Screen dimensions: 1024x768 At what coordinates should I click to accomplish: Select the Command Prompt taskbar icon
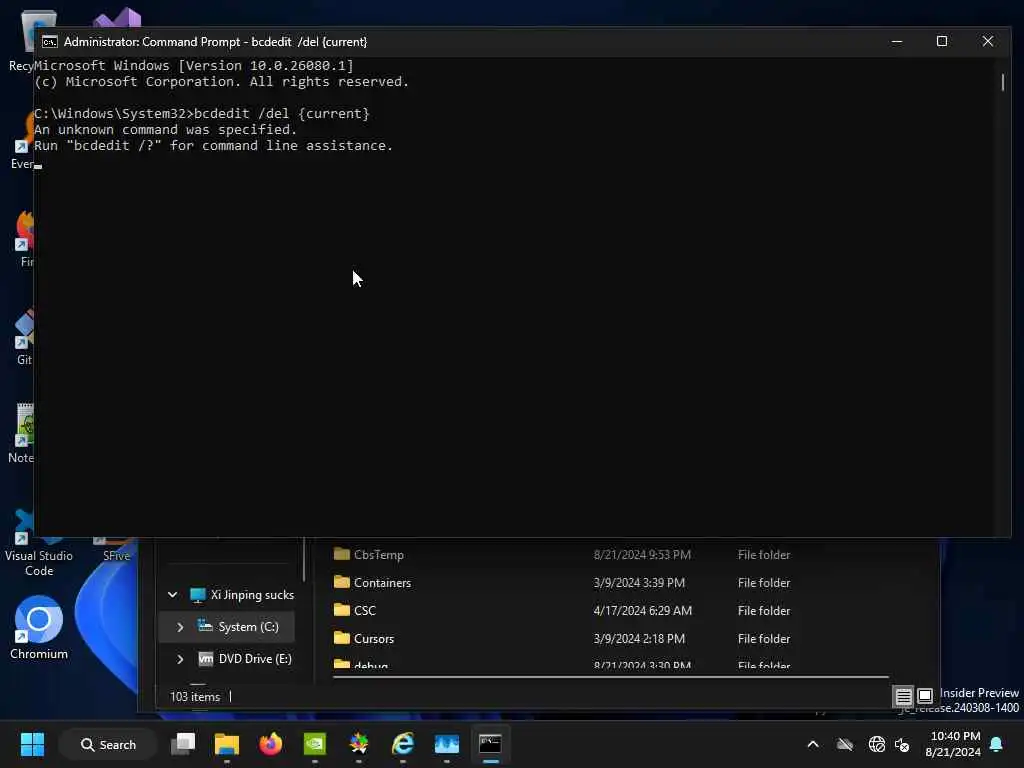tap(490, 744)
